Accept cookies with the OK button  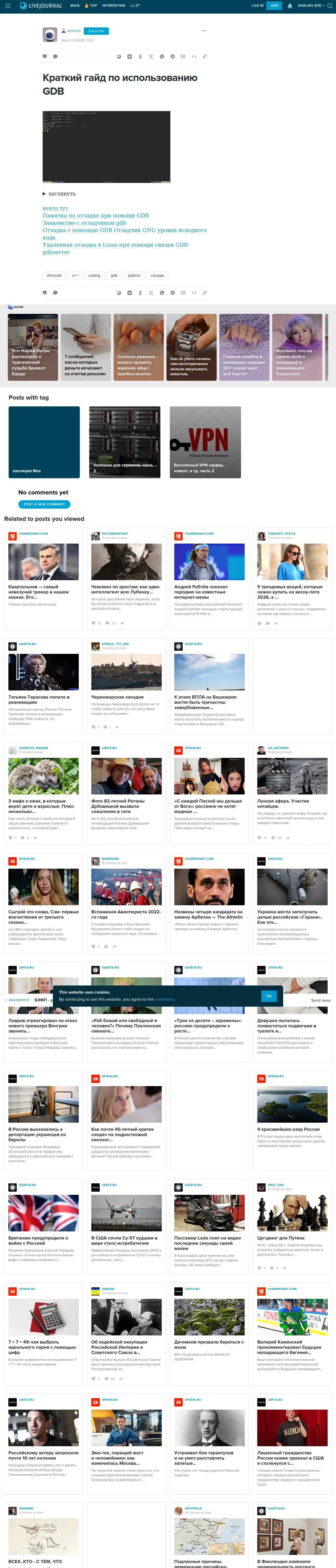tap(269, 996)
